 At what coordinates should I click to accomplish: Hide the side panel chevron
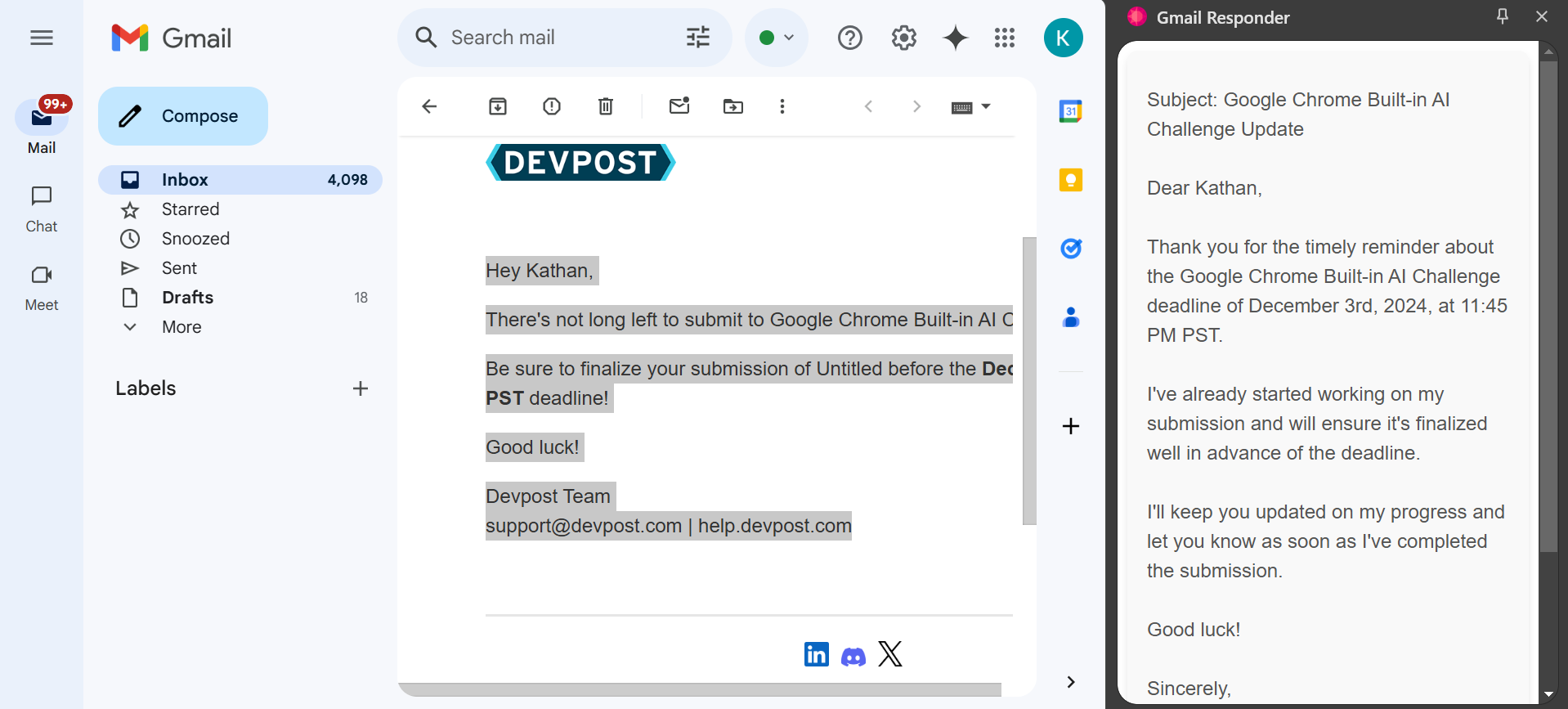coord(1071,682)
